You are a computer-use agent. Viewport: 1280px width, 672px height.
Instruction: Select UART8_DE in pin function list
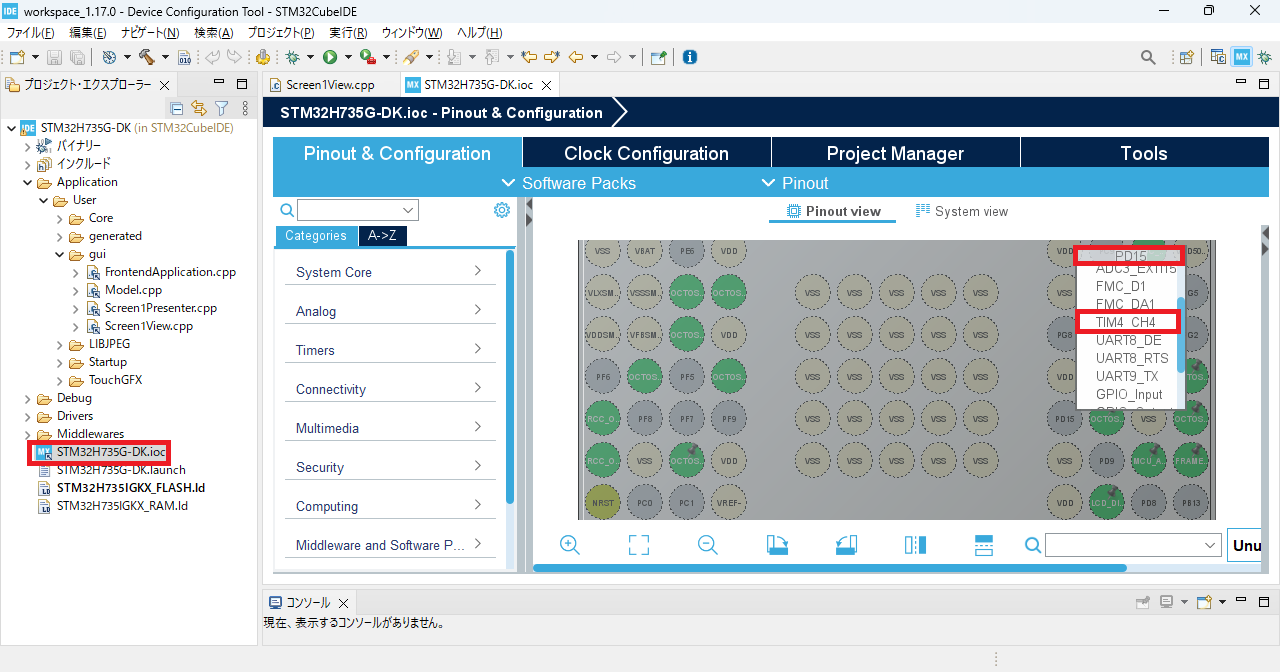pyautogui.click(x=1129, y=340)
